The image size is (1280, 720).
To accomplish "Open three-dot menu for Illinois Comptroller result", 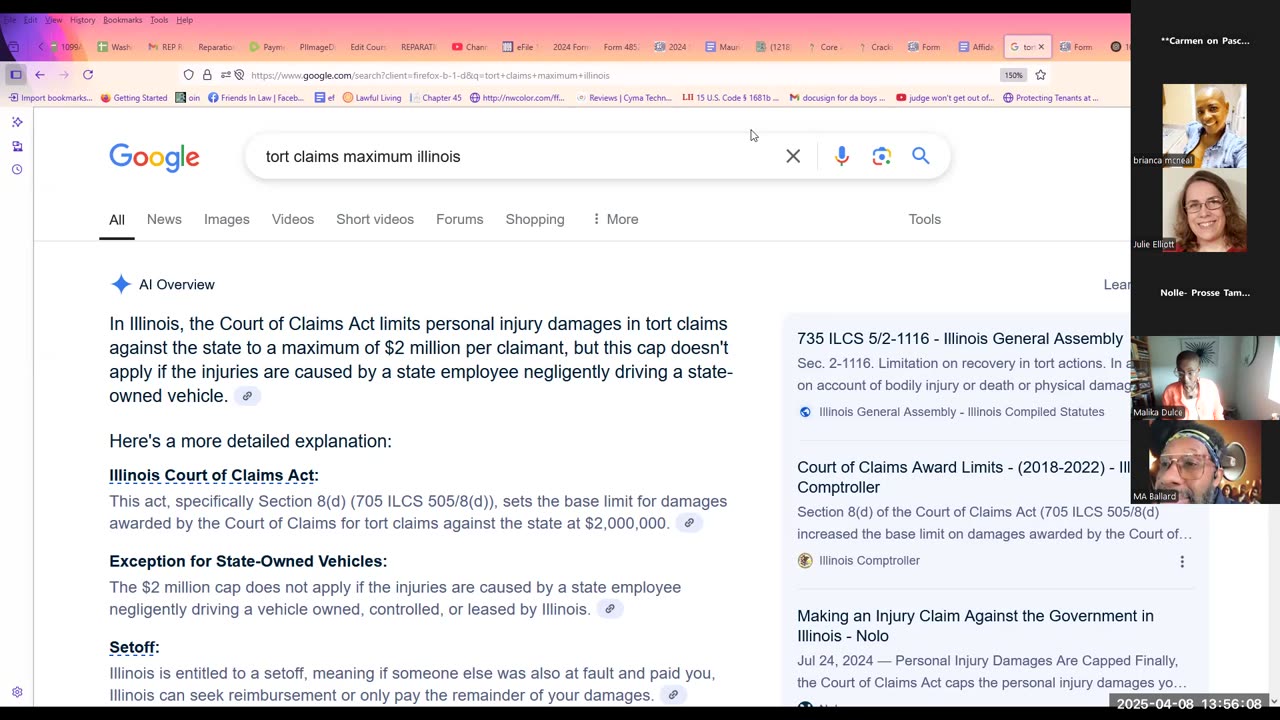I will [x=1182, y=562].
